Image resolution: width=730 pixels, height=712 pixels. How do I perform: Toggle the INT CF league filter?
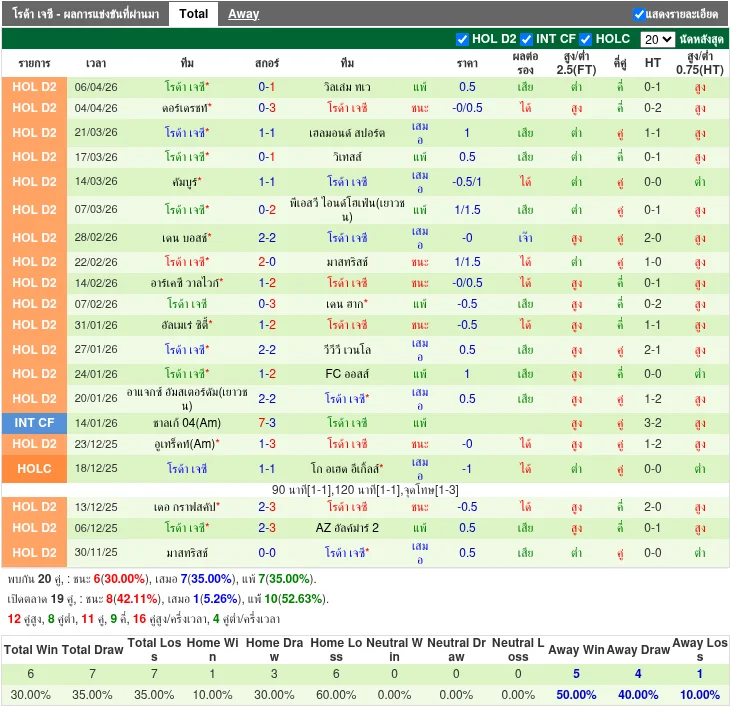point(526,39)
